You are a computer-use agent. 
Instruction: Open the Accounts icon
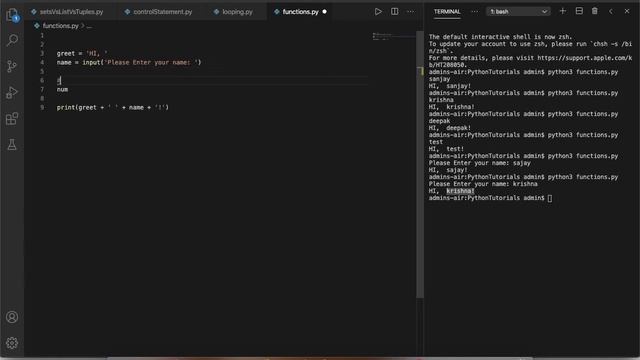pos(12,317)
